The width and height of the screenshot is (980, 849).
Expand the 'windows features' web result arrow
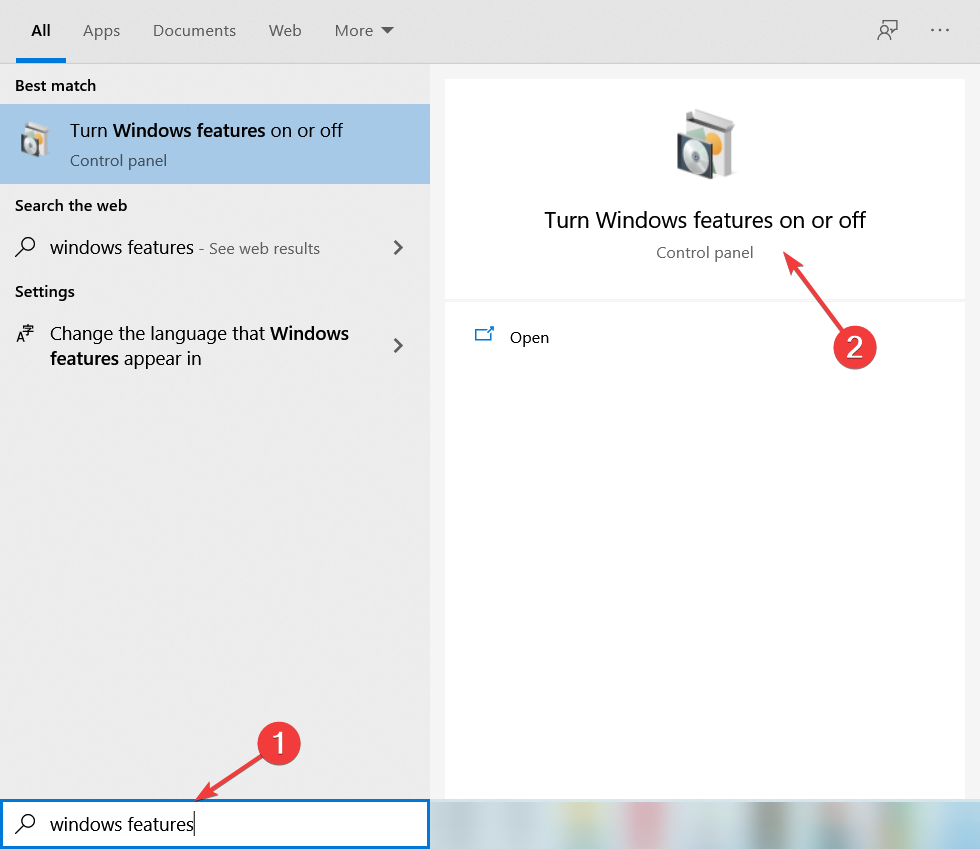point(398,248)
